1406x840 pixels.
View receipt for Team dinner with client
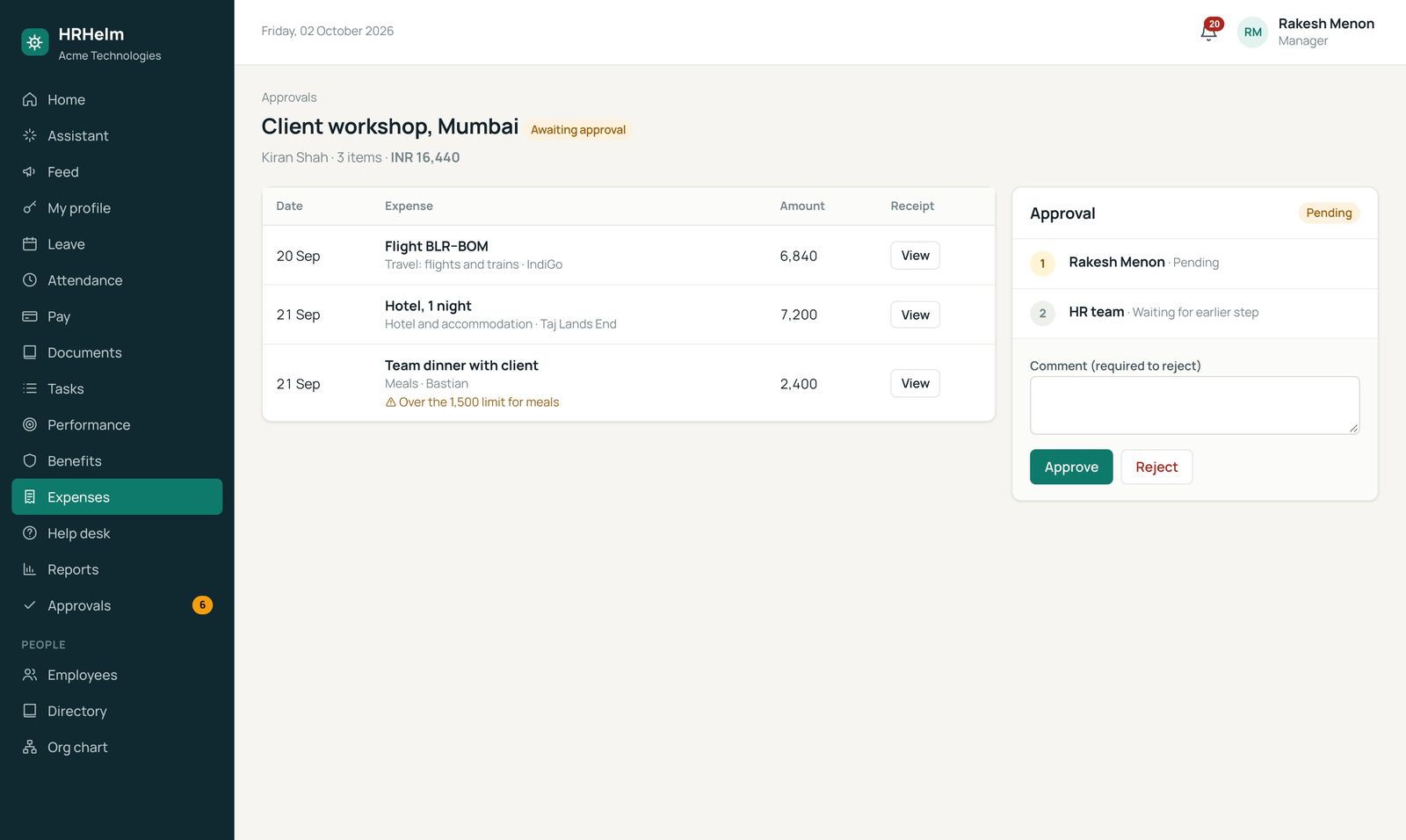[x=915, y=383]
